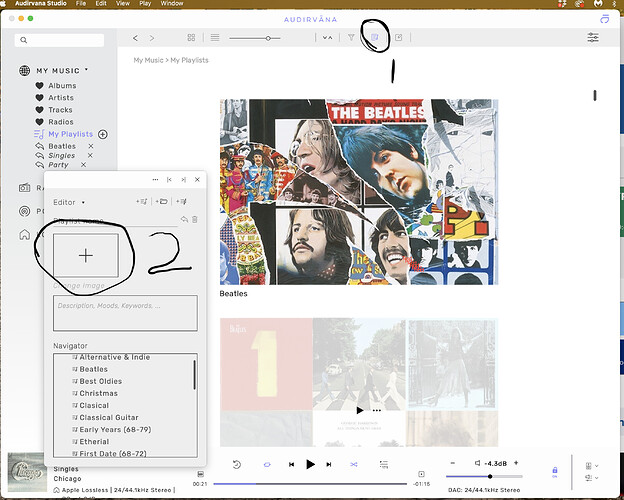Open the Singles sidebar shortcut
624x500 pixels.
[x=62, y=156]
